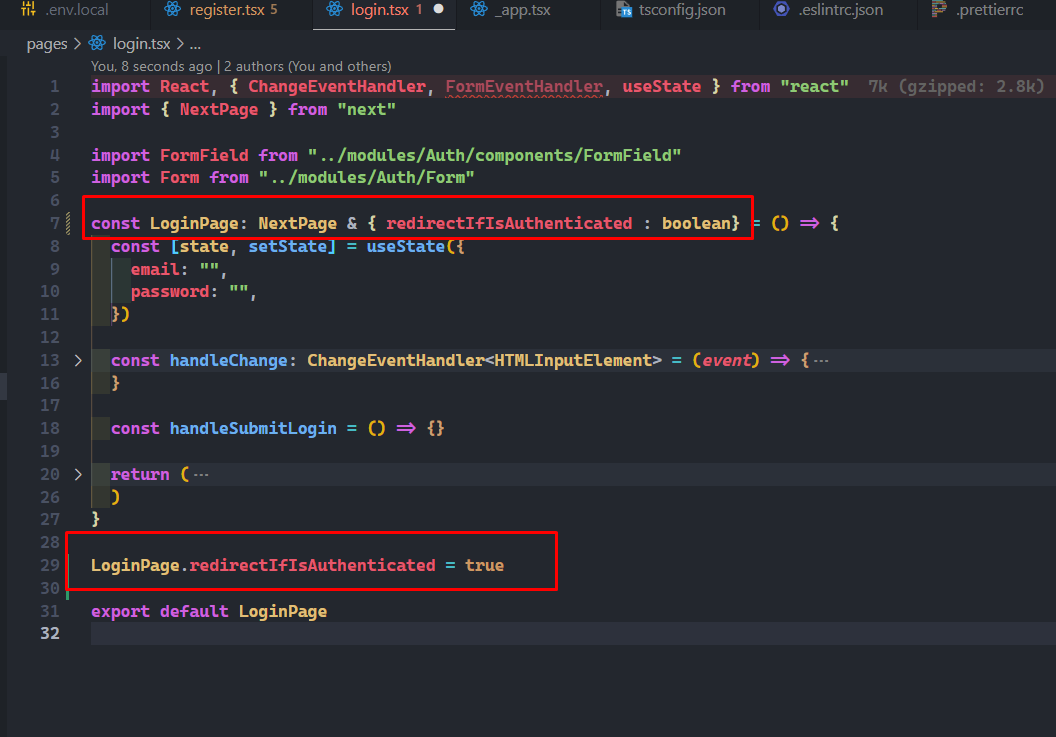1056x737 pixels.
Task: Click the login.tsx icon in the breadcrumb bar
Action: coord(97,43)
